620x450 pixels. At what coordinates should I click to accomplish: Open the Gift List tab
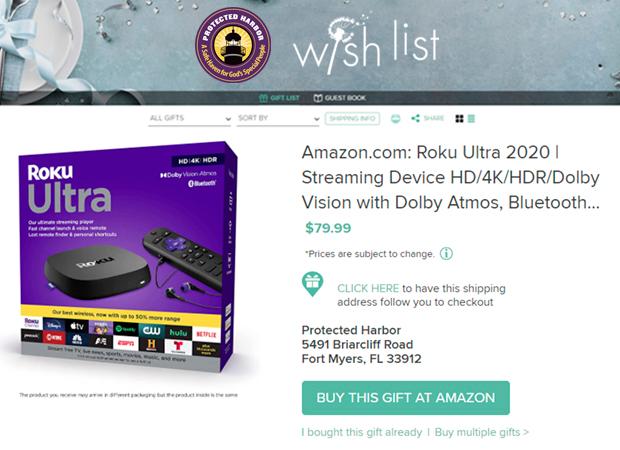point(279,98)
